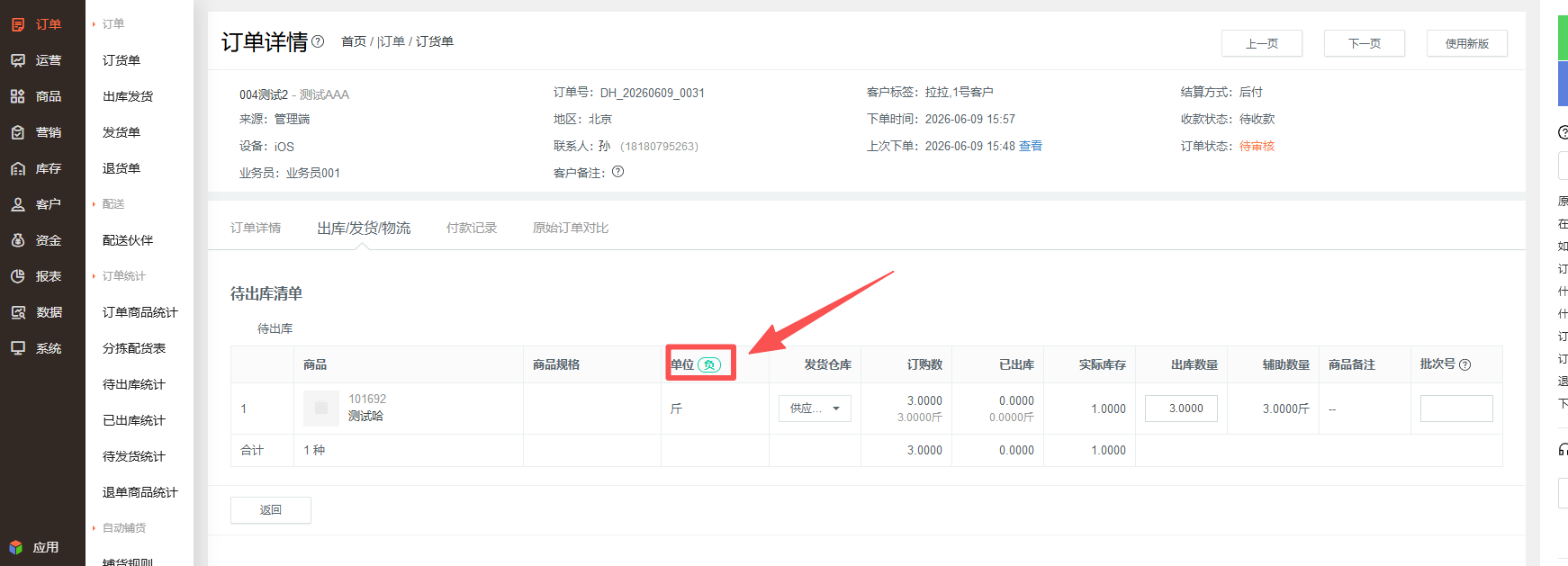This screenshot has width=1568, height=566.
Task: Click the empty 批次号 input field
Action: coord(1456,409)
